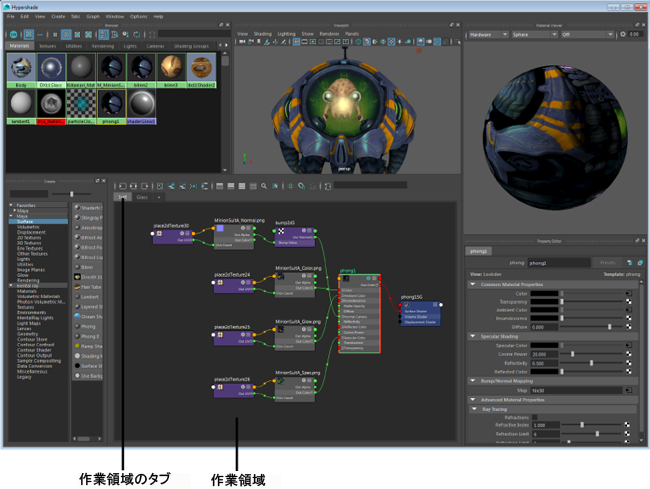650x489 pixels.
Task: Click the Presets button in Property Editor
Action: [607, 263]
